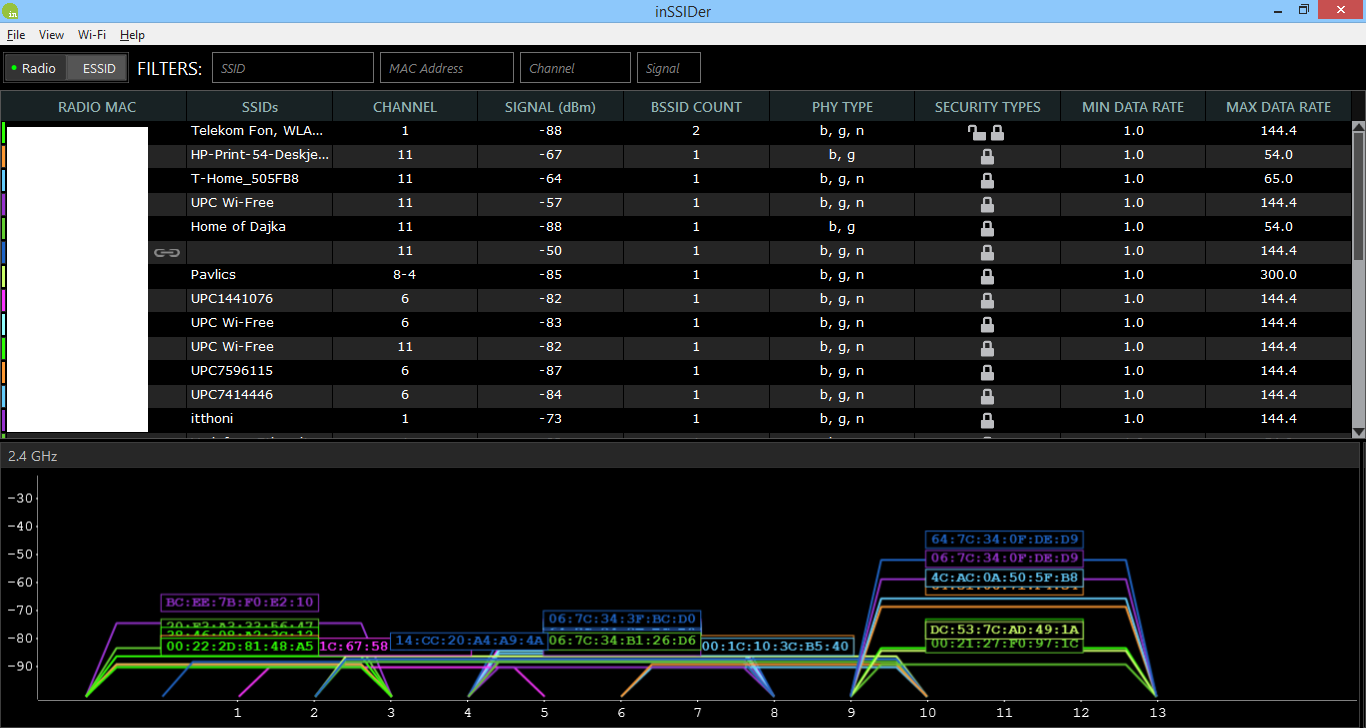The width and height of the screenshot is (1366, 728).
Task: Click lock icon on UPC7596115 row
Action: click(x=987, y=372)
